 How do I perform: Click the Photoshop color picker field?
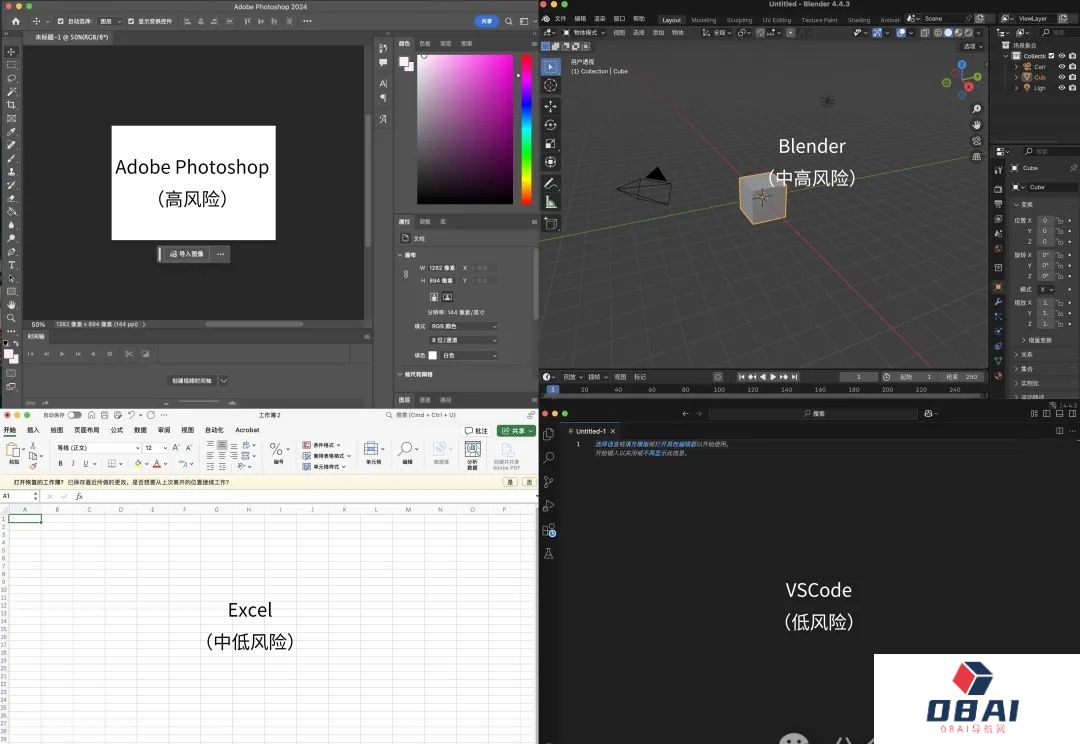pyautogui.click(x=465, y=130)
